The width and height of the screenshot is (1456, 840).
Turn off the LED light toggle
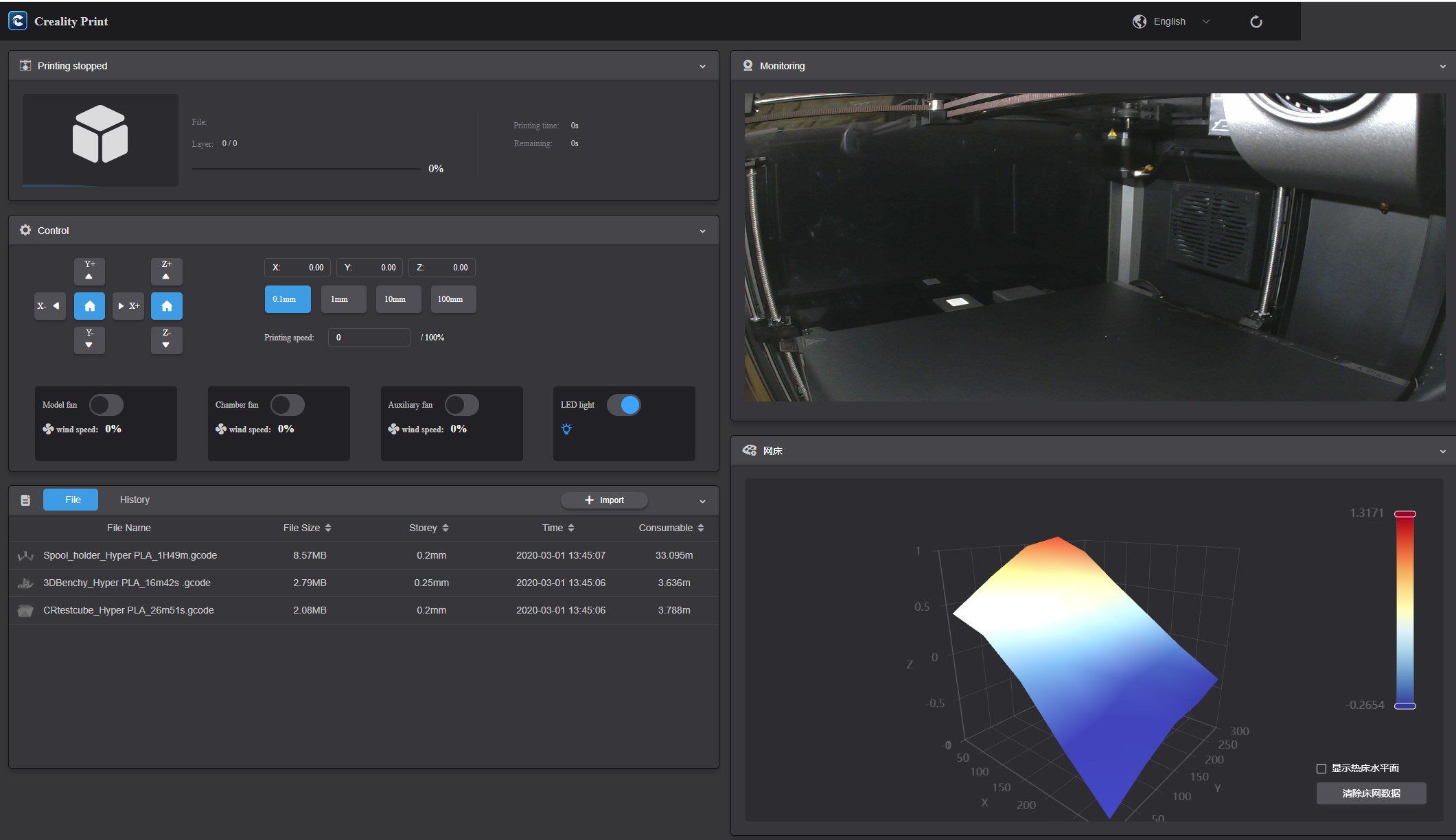point(623,405)
